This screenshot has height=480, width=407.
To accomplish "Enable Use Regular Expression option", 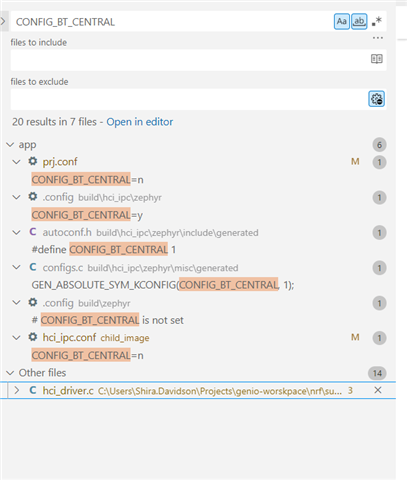I will (377, 22).
